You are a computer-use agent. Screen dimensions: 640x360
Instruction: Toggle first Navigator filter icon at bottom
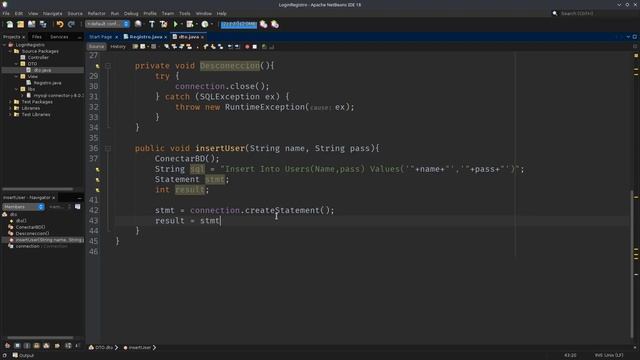7,346
